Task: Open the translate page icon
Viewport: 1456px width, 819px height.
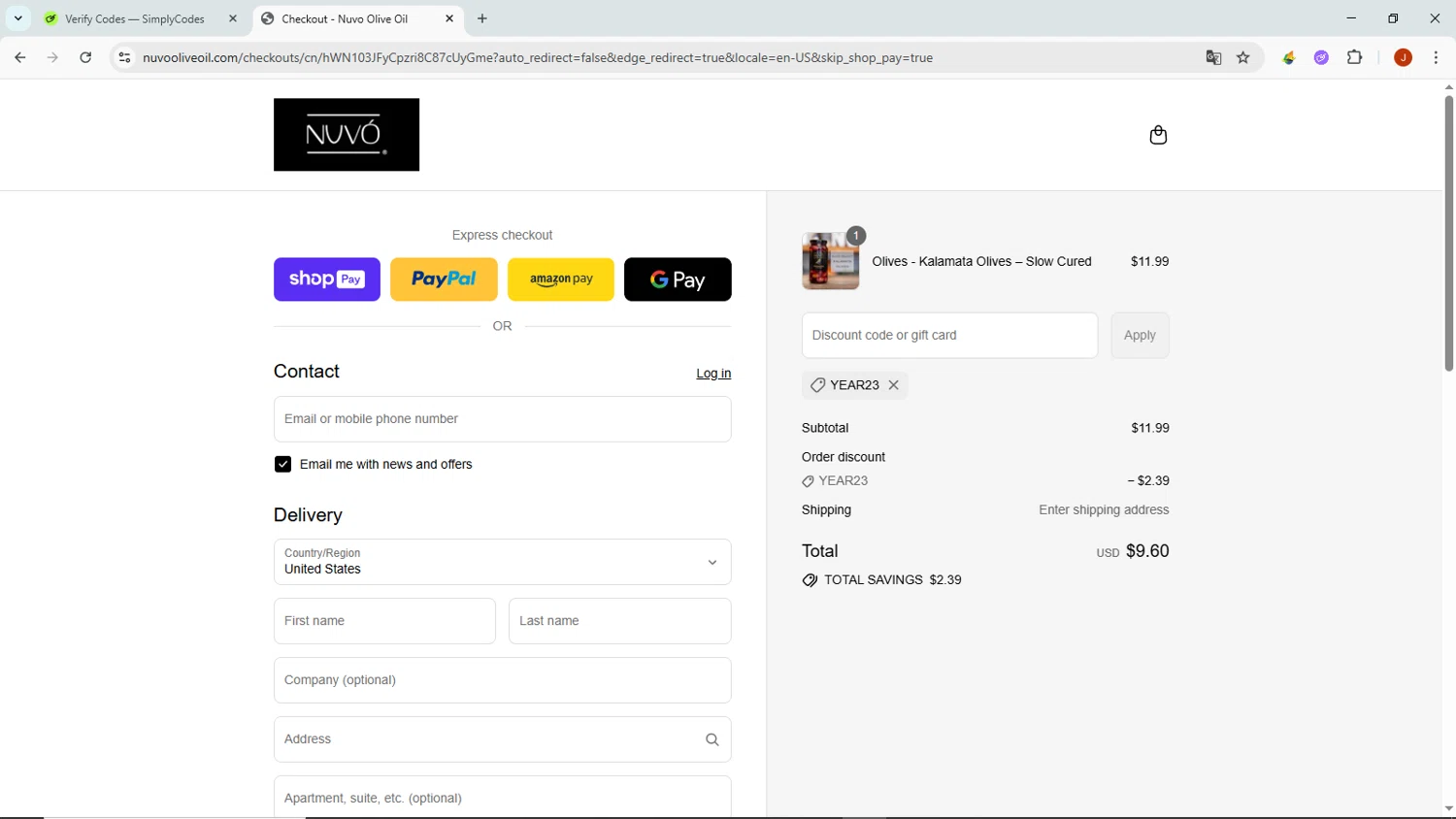Action: pos(1213,57)
